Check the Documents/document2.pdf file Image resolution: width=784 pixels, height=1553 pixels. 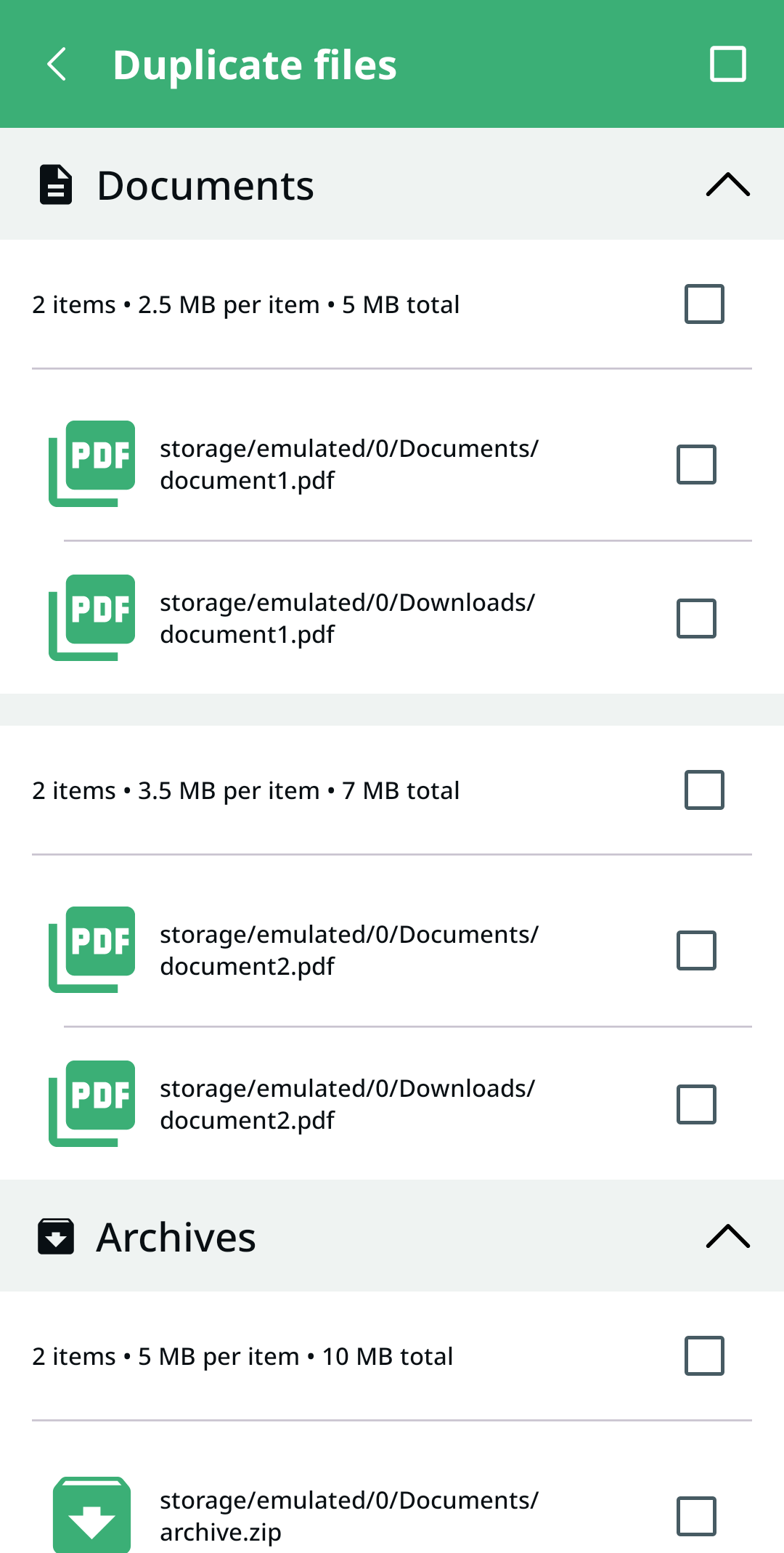pos(696,950)
